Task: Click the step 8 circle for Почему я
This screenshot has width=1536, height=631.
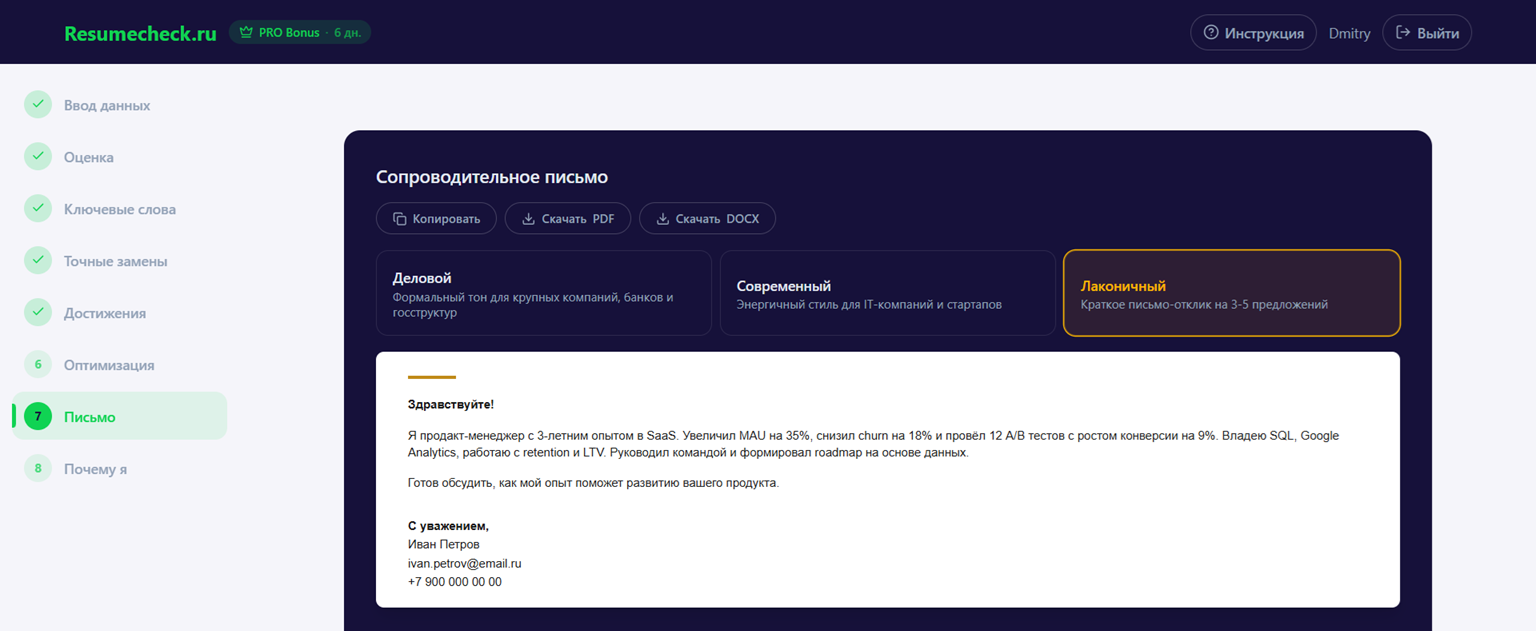Action: pyautogui.click(x=38, y=469)
